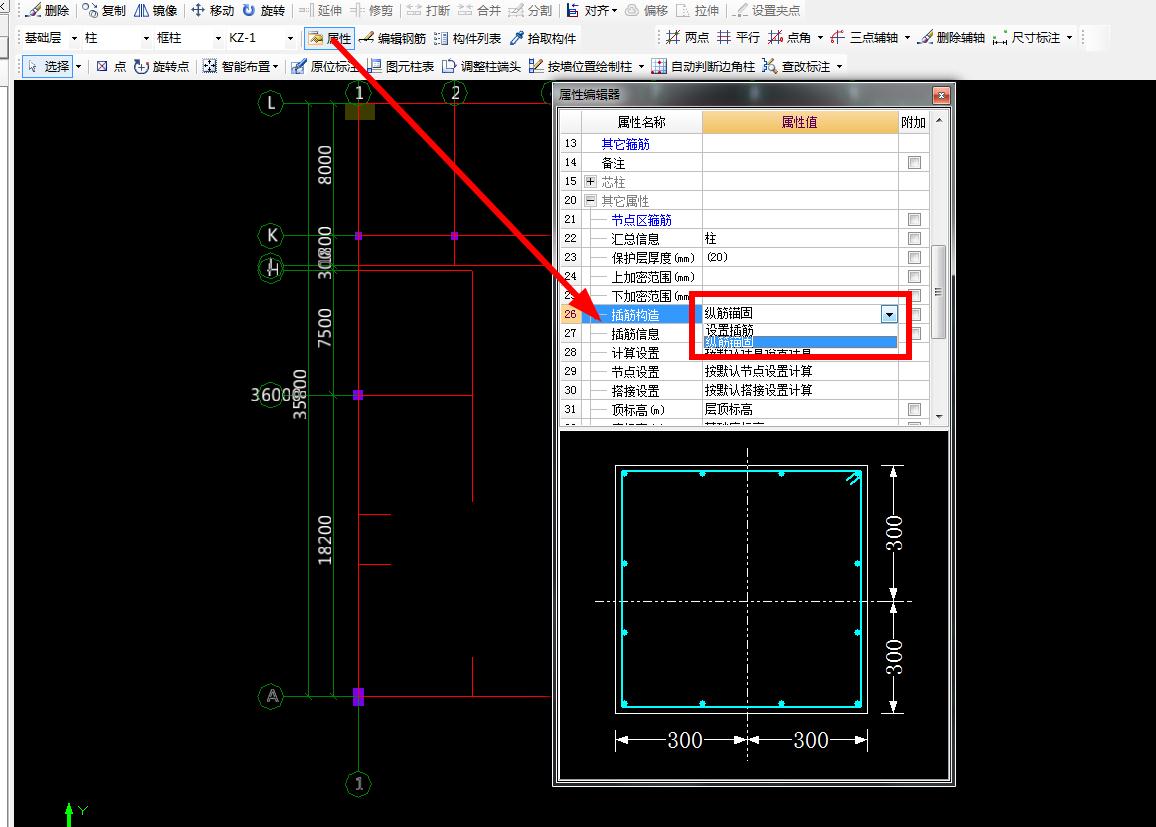Select the 旋转点 rotate point tool
1156x827 pixels.
(162, 66)
